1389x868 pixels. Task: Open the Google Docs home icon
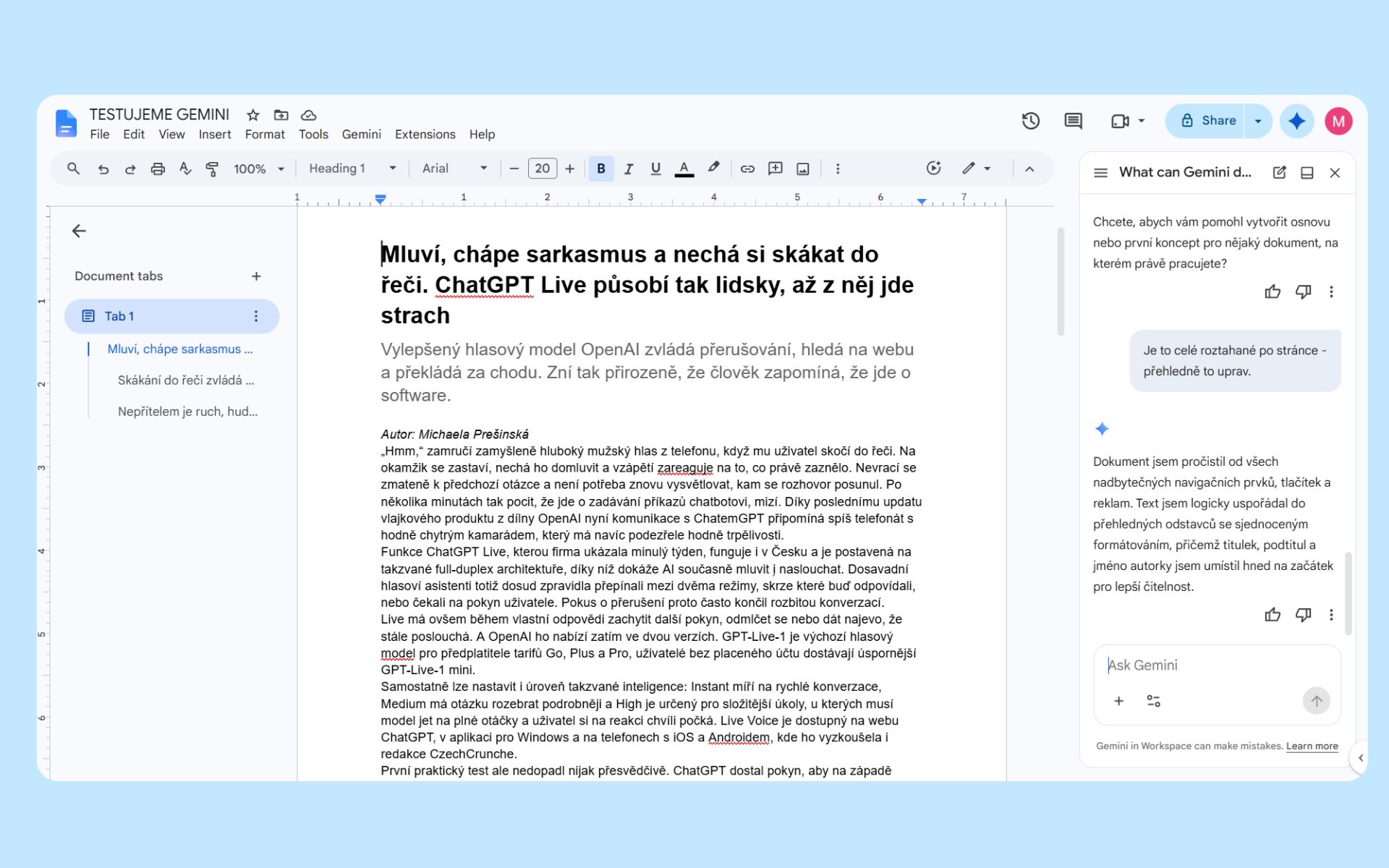(66, 123)
